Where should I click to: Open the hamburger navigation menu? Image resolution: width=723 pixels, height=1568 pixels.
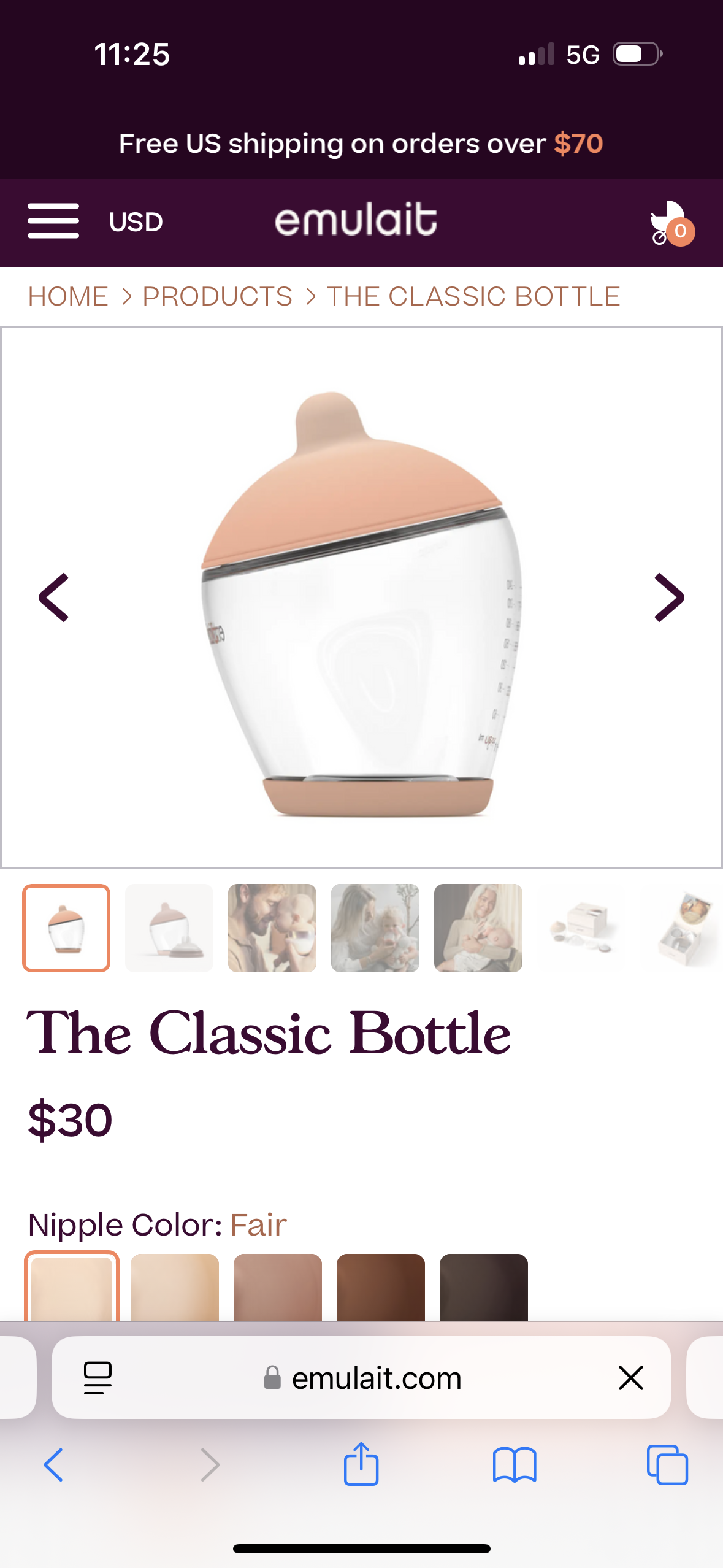point(53,221)
